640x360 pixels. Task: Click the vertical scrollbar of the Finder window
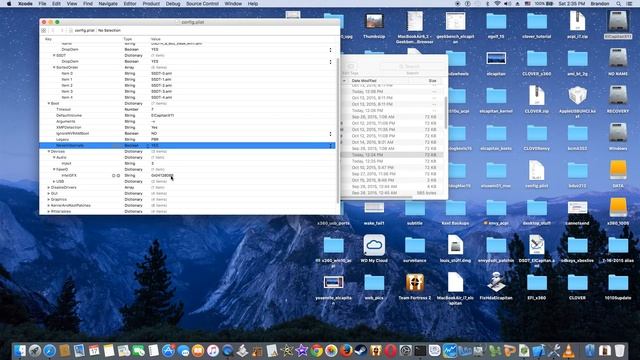click(445, 112)
